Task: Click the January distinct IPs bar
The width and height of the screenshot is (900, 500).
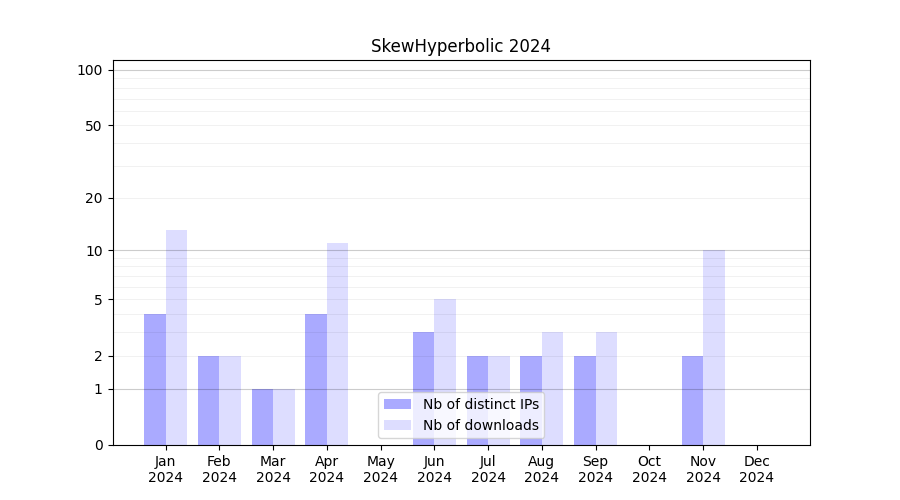Action: [x=155, y=379]
